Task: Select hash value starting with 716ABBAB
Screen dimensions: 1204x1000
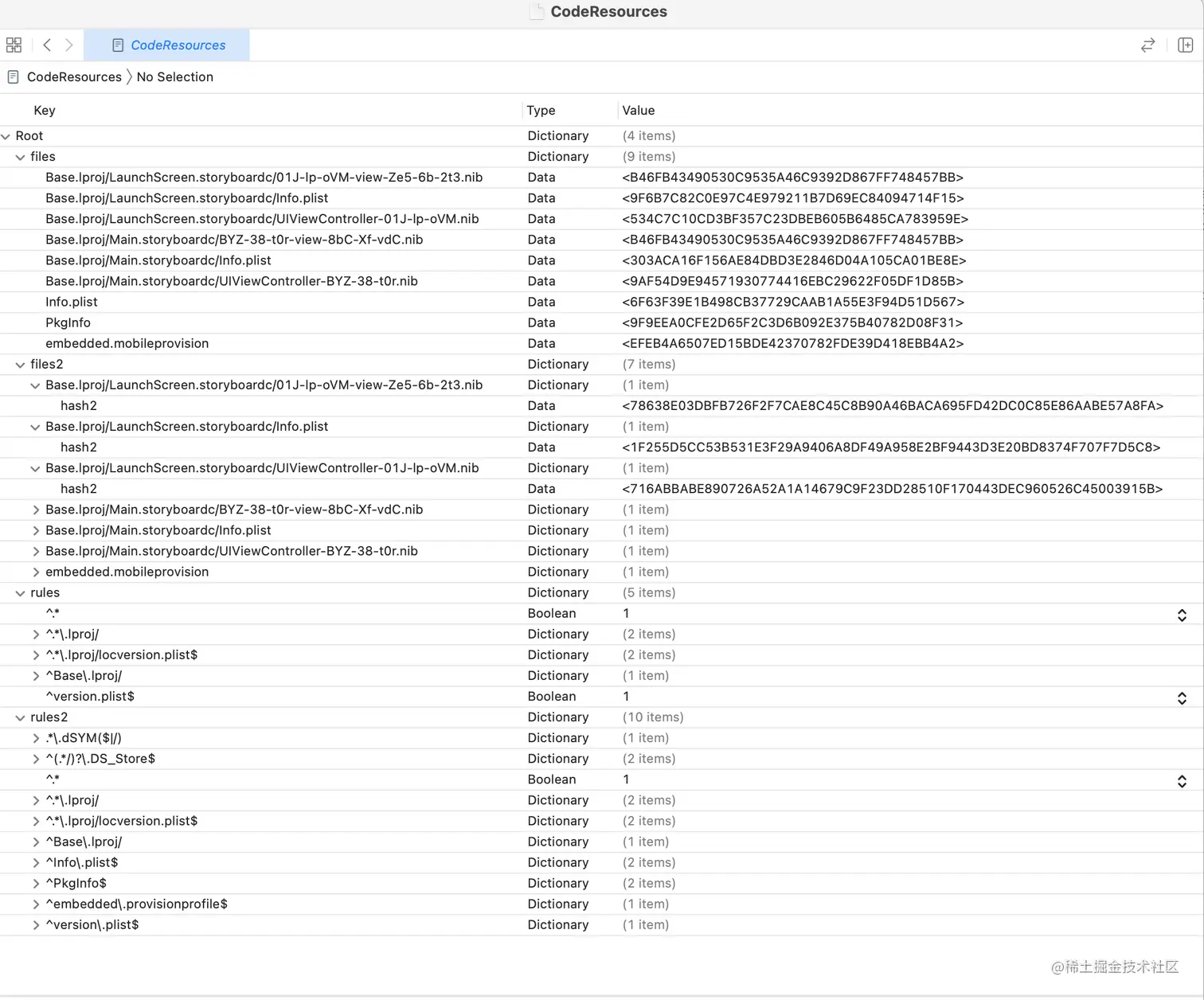Action: pos(892,489)
